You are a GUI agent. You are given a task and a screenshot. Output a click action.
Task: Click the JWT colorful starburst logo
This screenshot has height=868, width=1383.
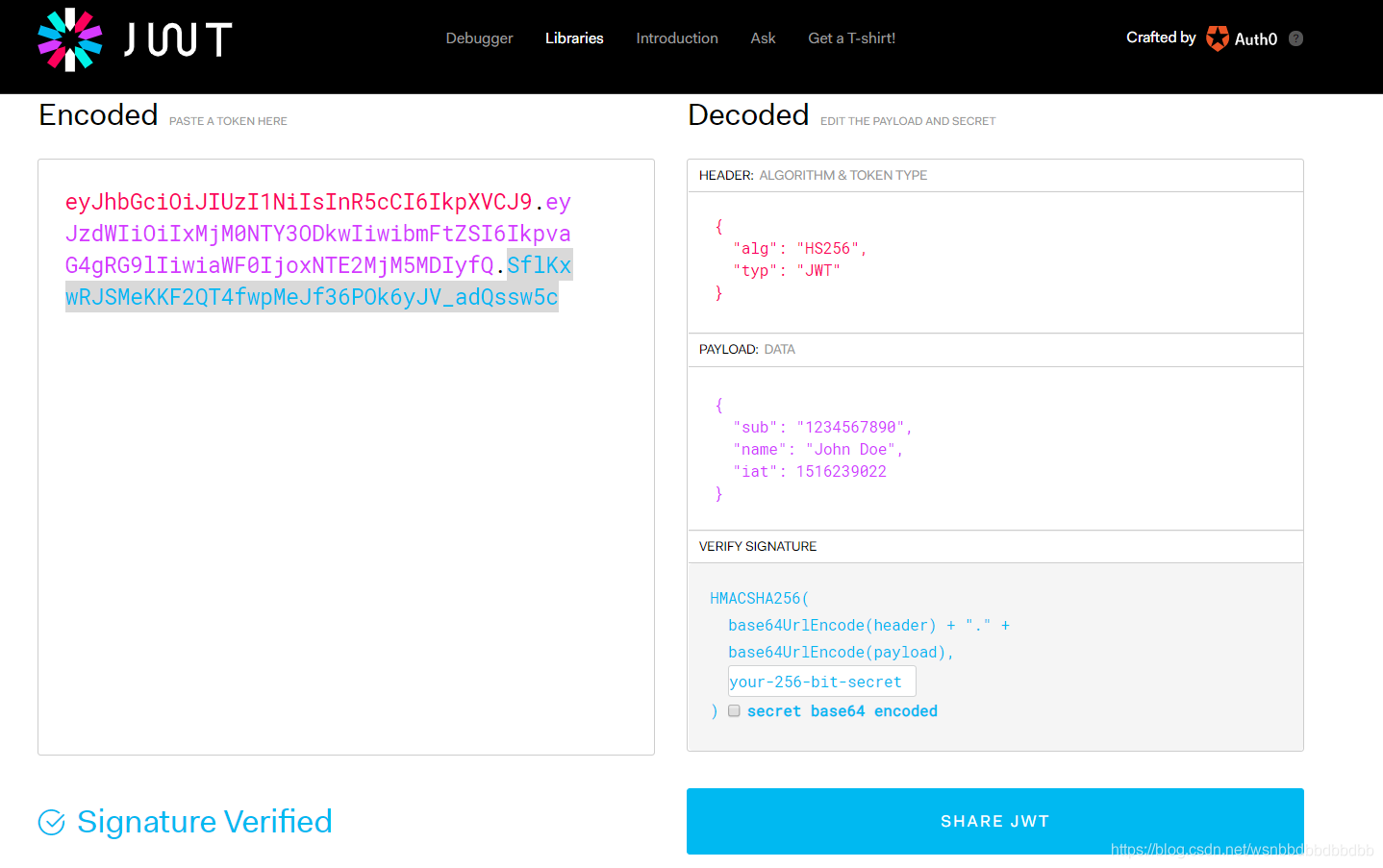70,39
